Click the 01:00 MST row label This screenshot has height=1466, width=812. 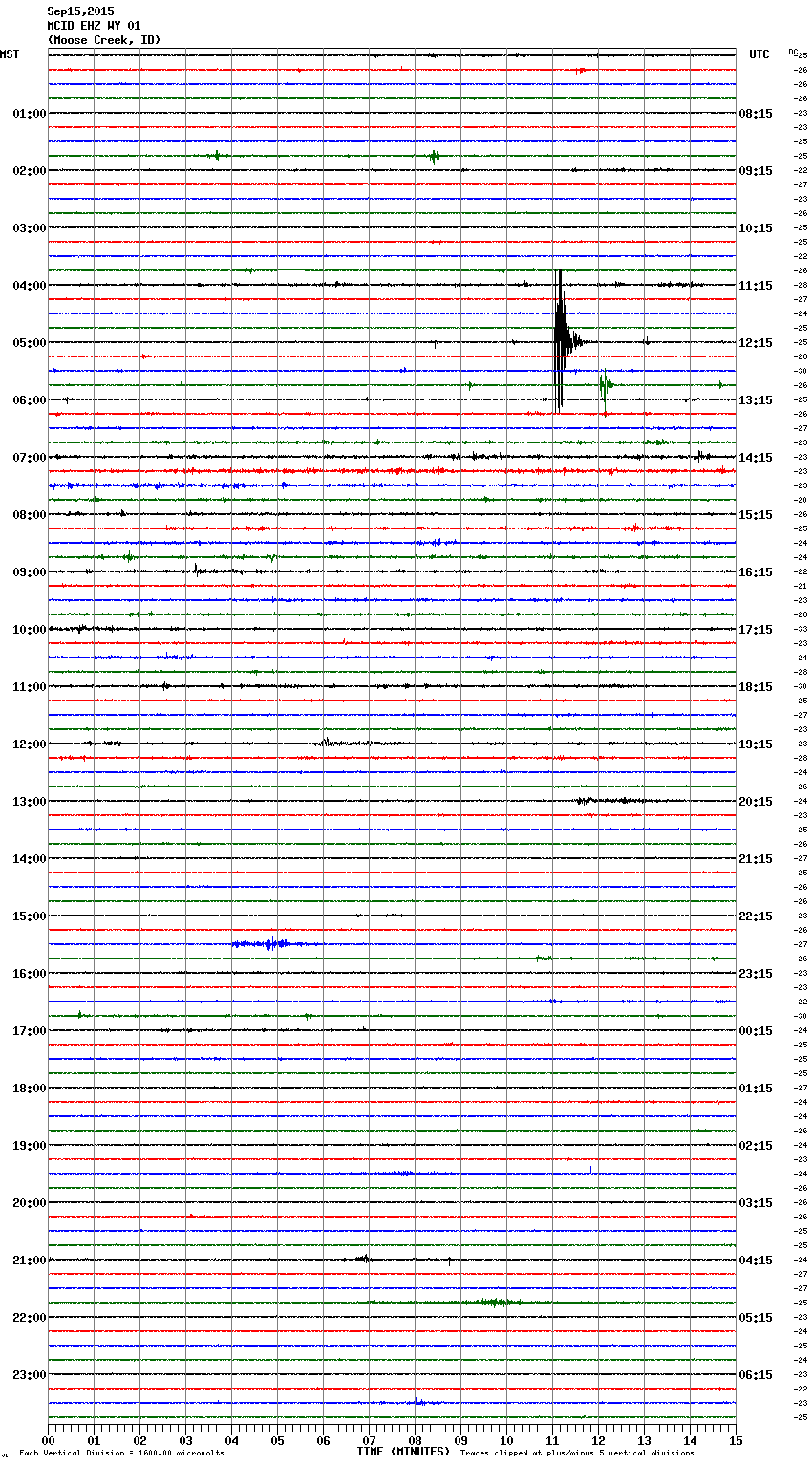(x=29, y=114)
